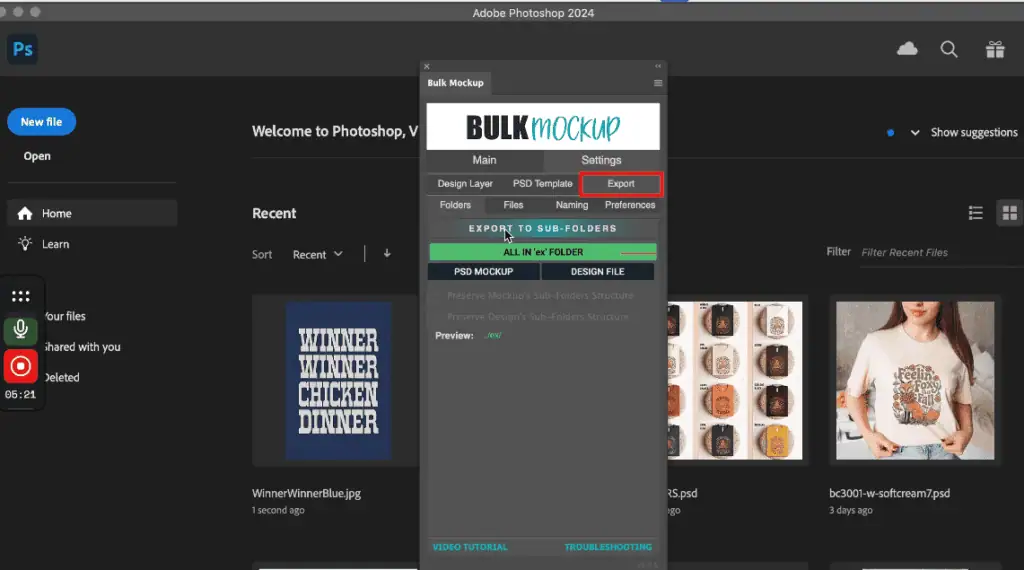This screenshot has height=570, width=1024.
Task: Collapse the Bulk Mockup panel with double arrows
Action: 658,66
